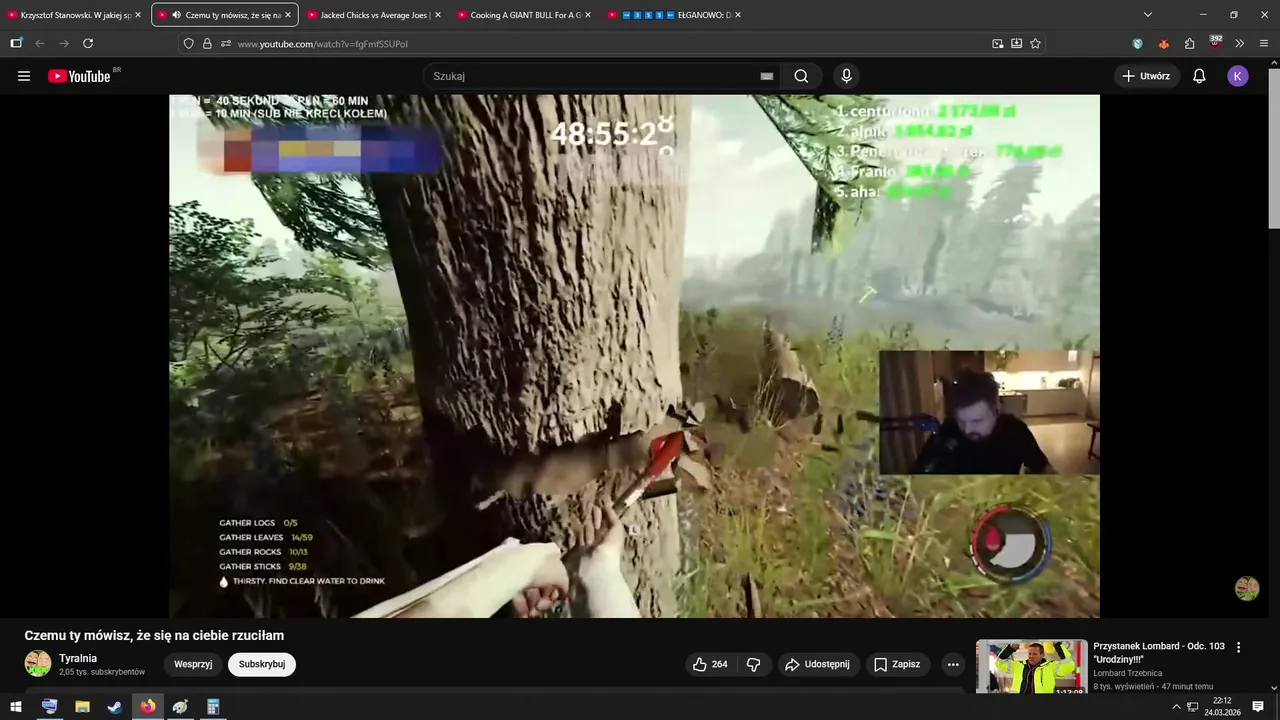This screenshot has height=720, width=1280.
Task: Open more actions three-dot menu below video
Action: tap(953, 664)
